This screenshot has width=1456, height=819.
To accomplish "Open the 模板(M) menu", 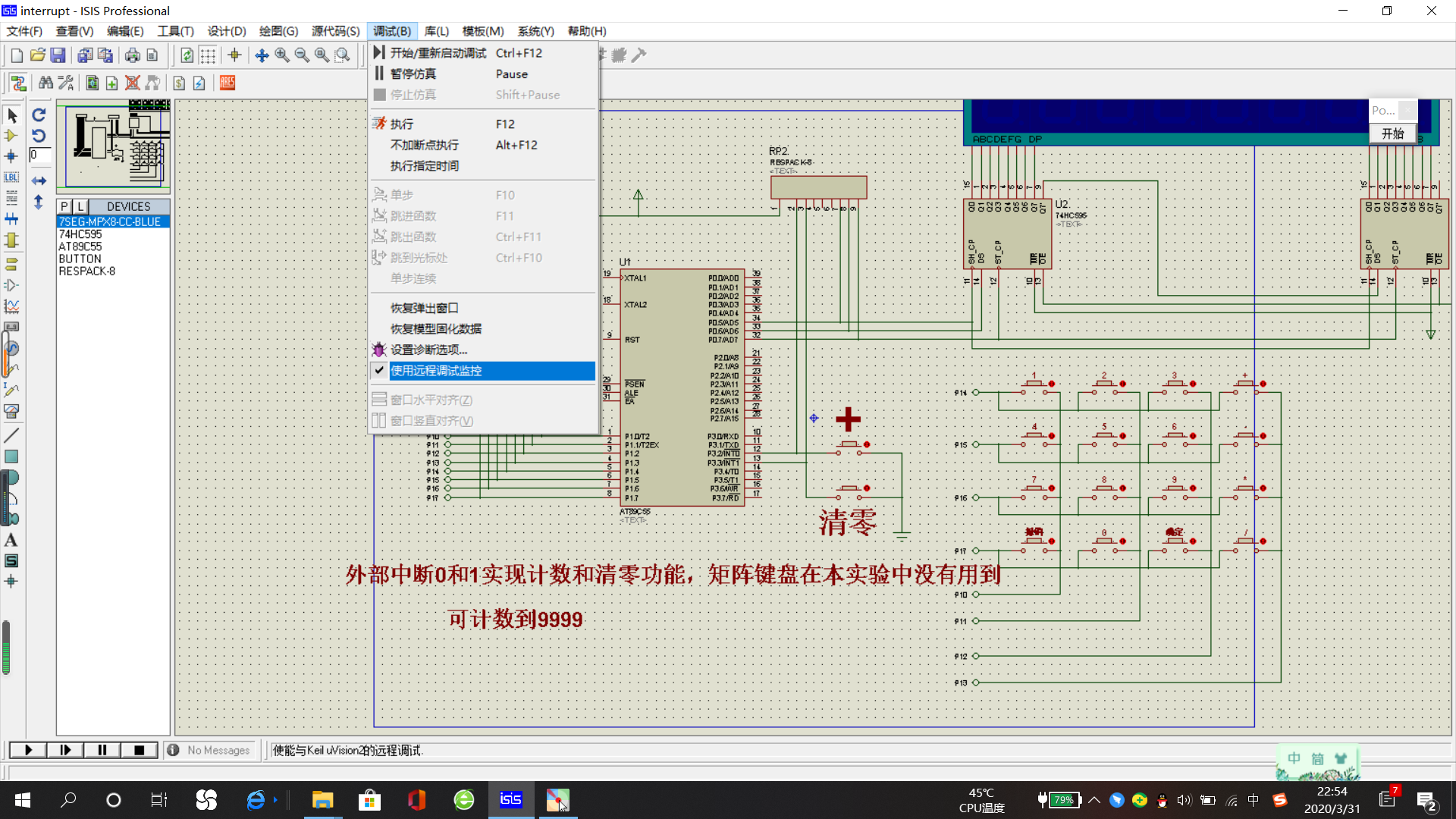I will pos(483,31).
